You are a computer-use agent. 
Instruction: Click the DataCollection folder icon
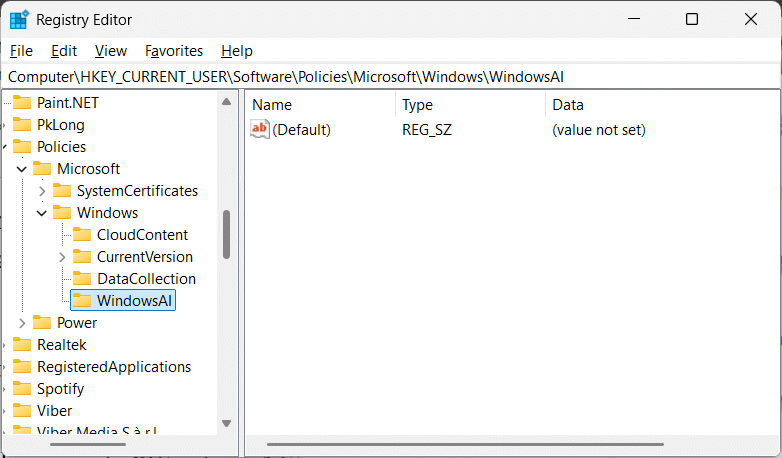[x=82, y=278]
